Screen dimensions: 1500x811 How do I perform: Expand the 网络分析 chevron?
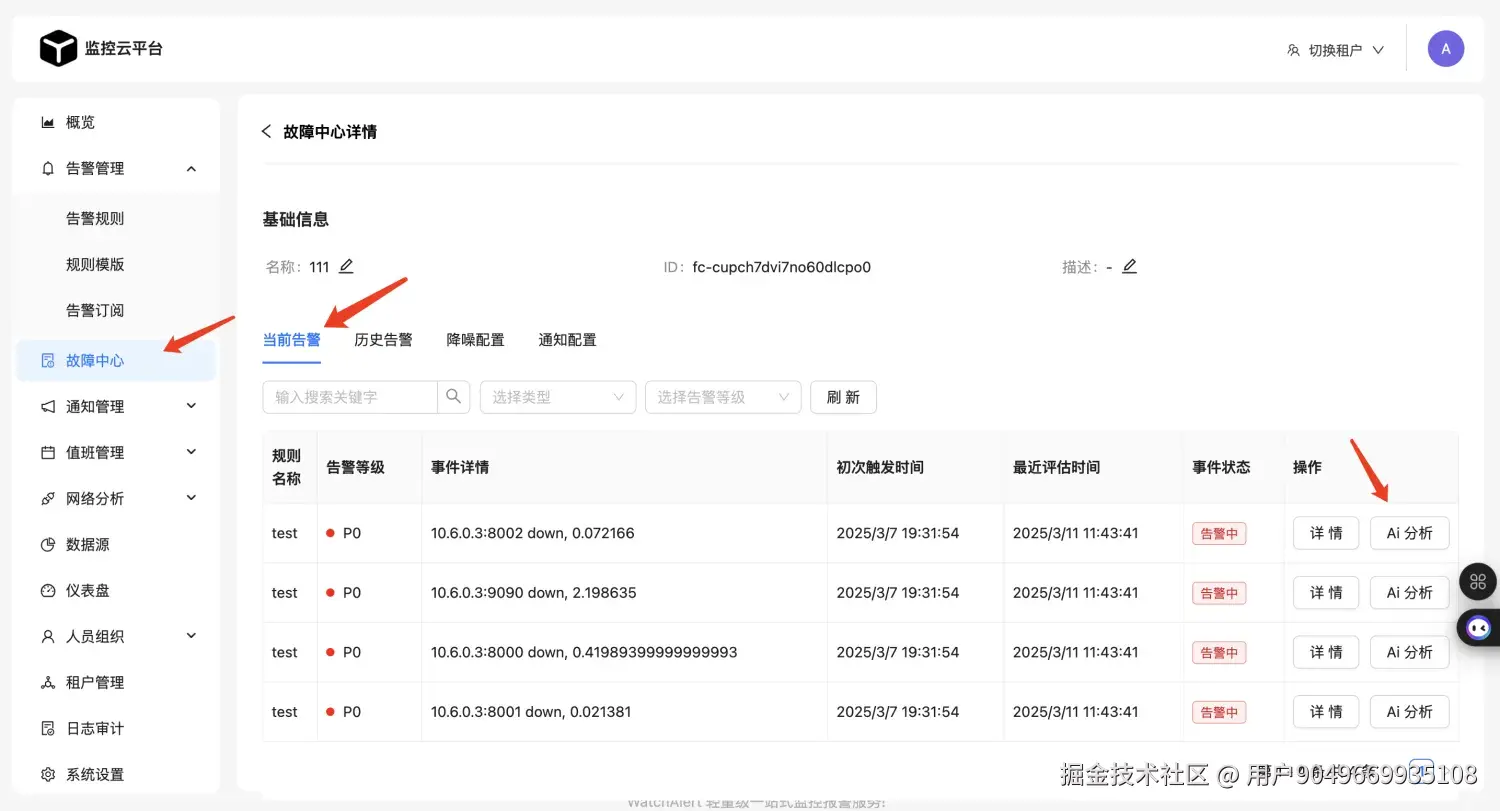[191, 498]
